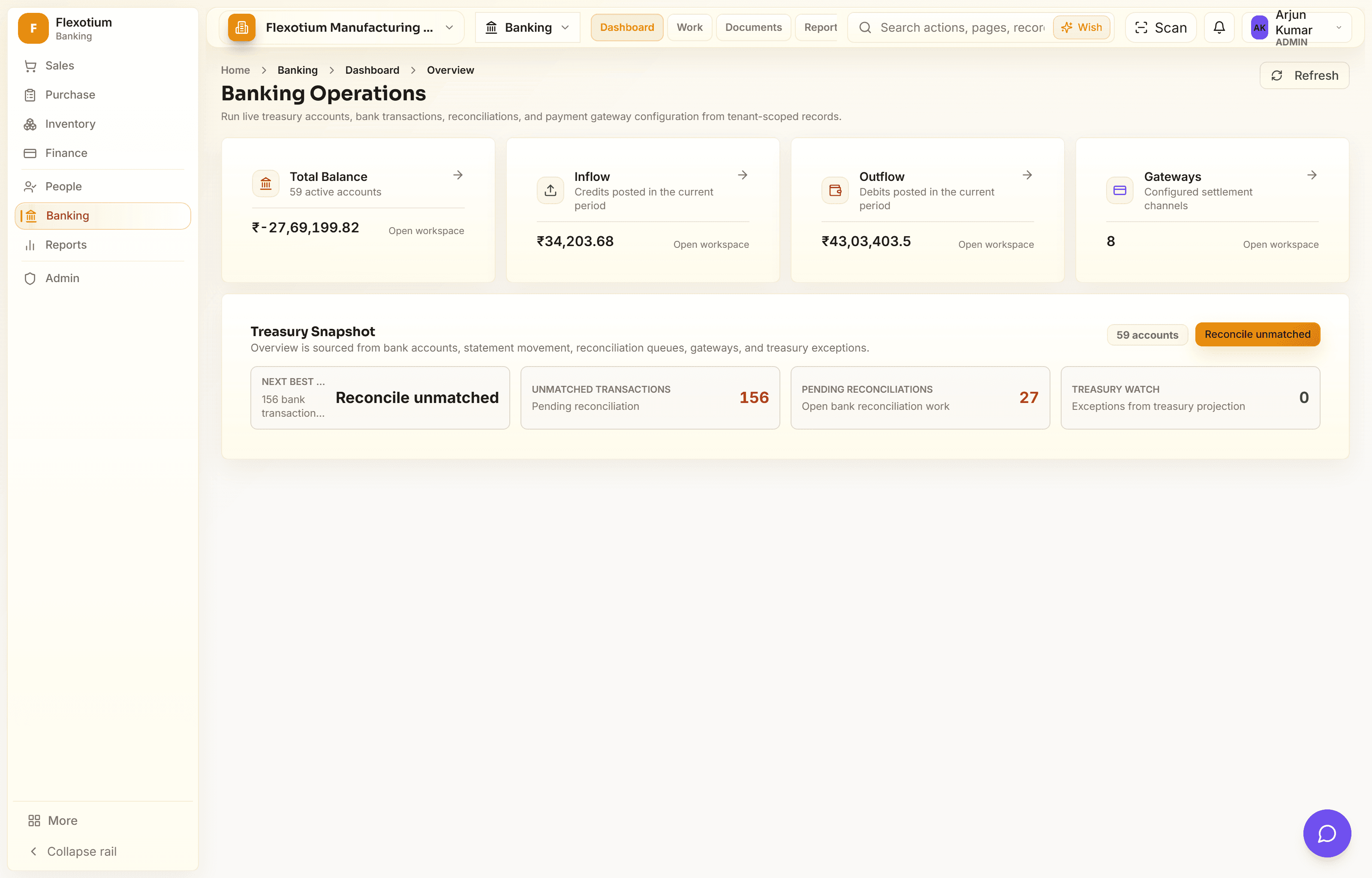
Task: Open the Purchase module in the sidebar
Action: 102,95
